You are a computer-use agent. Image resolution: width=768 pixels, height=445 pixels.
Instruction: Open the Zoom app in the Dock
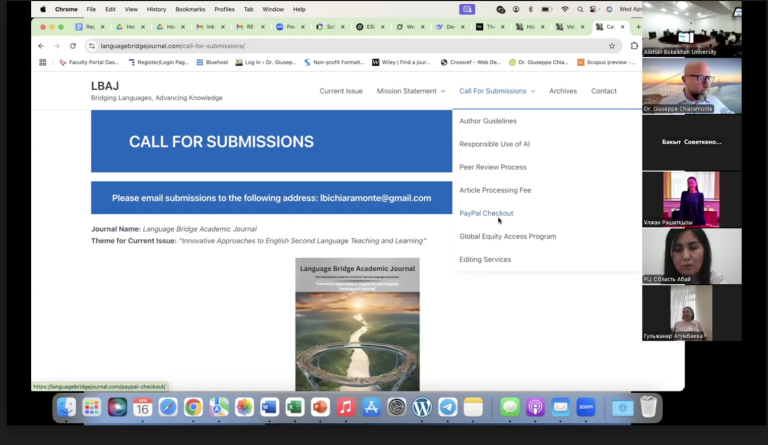point(586,407)
